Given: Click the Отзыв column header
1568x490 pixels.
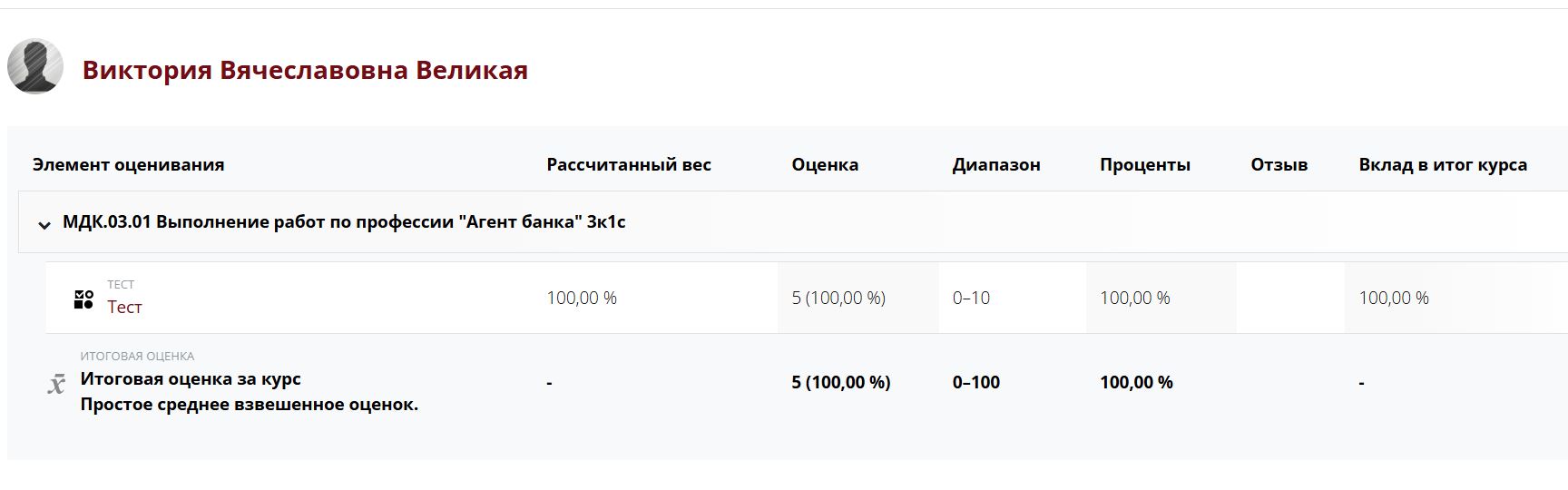Looking at the screenshot, I should [x=1279, y=165].
